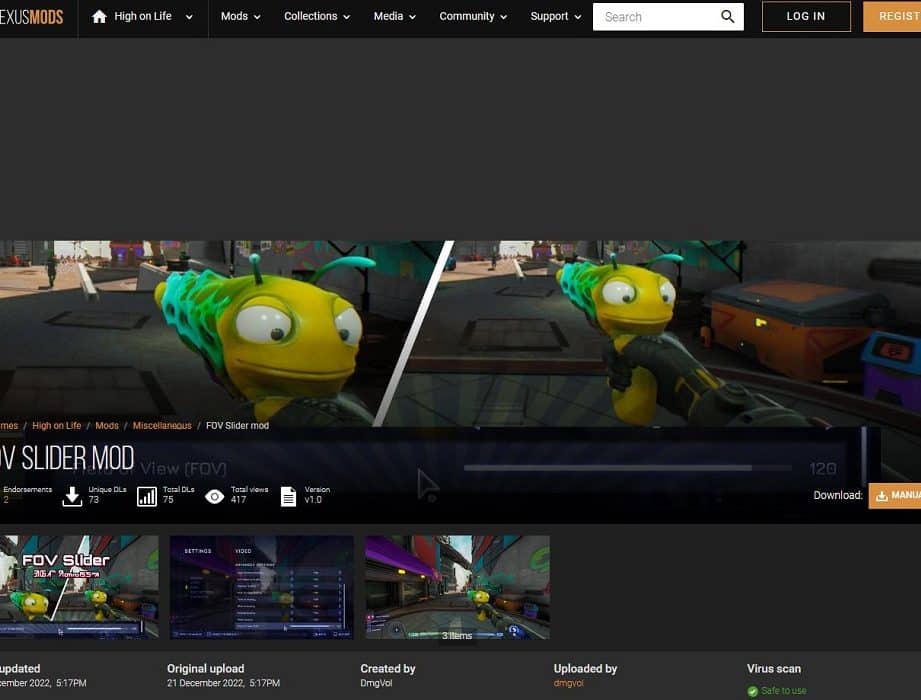Click the Version document icon

288,496
